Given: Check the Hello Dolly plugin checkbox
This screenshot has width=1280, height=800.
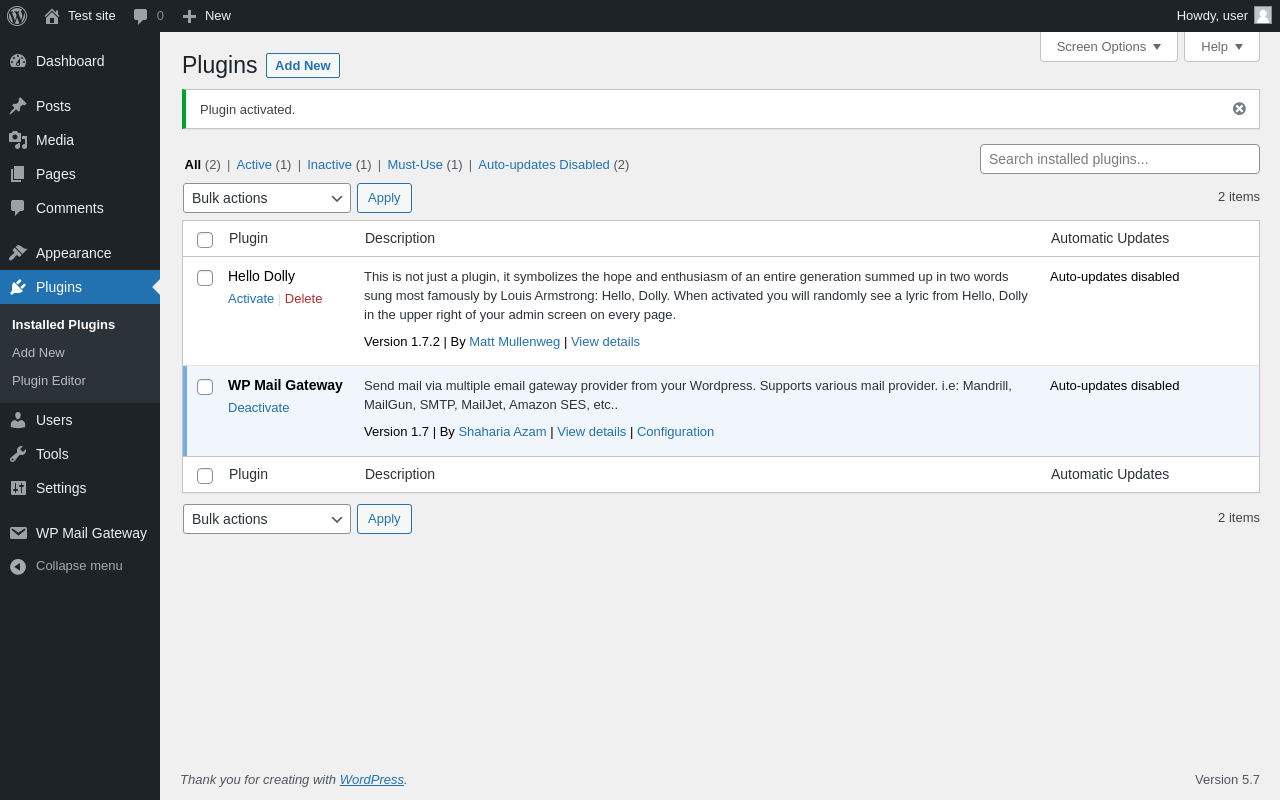Looking at the screenshot, I should 205,278.
